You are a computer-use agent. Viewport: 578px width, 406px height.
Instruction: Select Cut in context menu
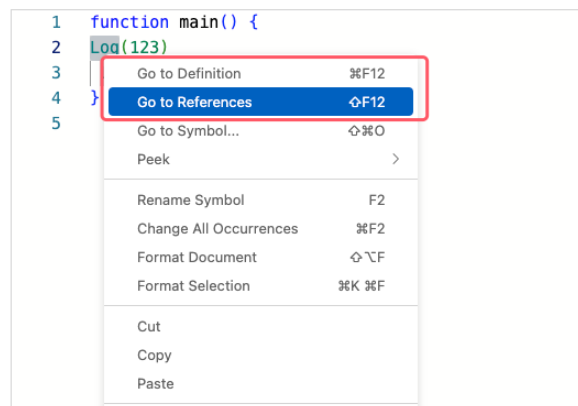tap(261, 327)
